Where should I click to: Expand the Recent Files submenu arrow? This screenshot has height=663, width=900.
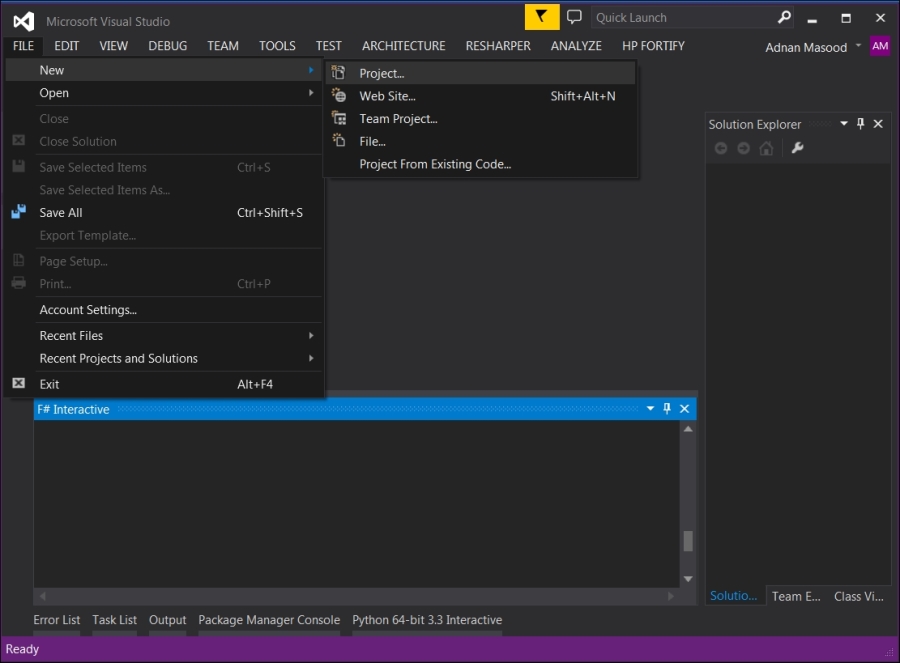tap(311, 335)
